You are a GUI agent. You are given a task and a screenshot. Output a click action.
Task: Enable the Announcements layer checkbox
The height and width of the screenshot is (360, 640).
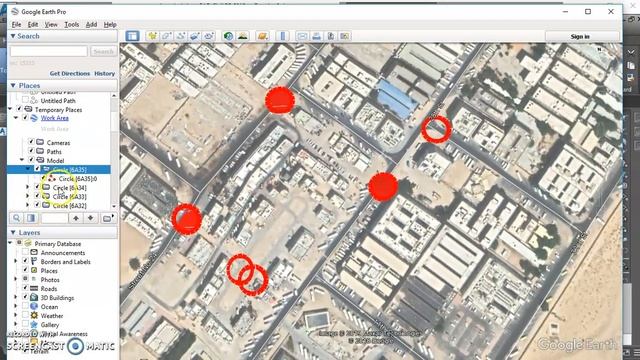pyautogui.click(x=25, y=253)
